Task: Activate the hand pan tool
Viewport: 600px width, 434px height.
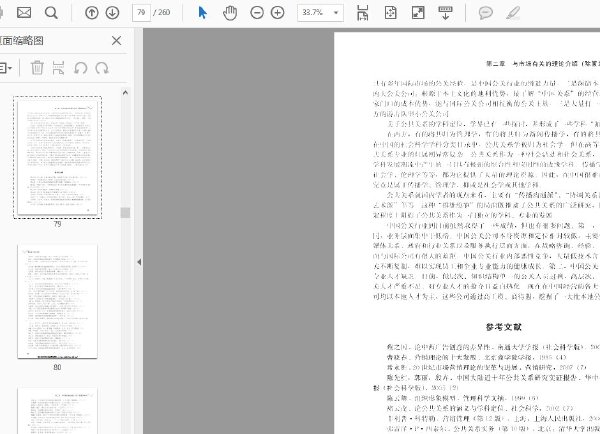Action: click(x=230, y=13)
